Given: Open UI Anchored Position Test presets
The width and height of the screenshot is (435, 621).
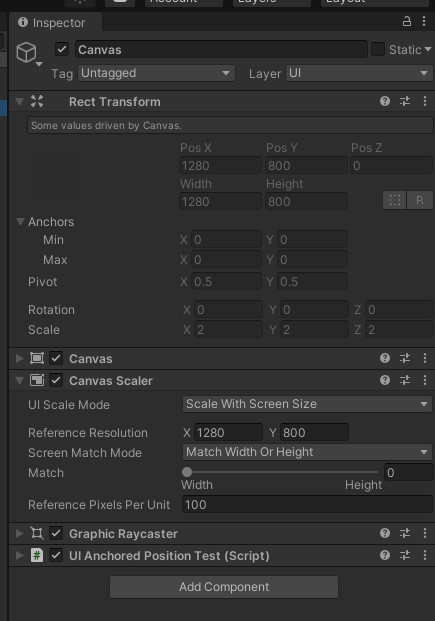Looking at the screenshot, I should pyautogui.click(x=405, y=555).
